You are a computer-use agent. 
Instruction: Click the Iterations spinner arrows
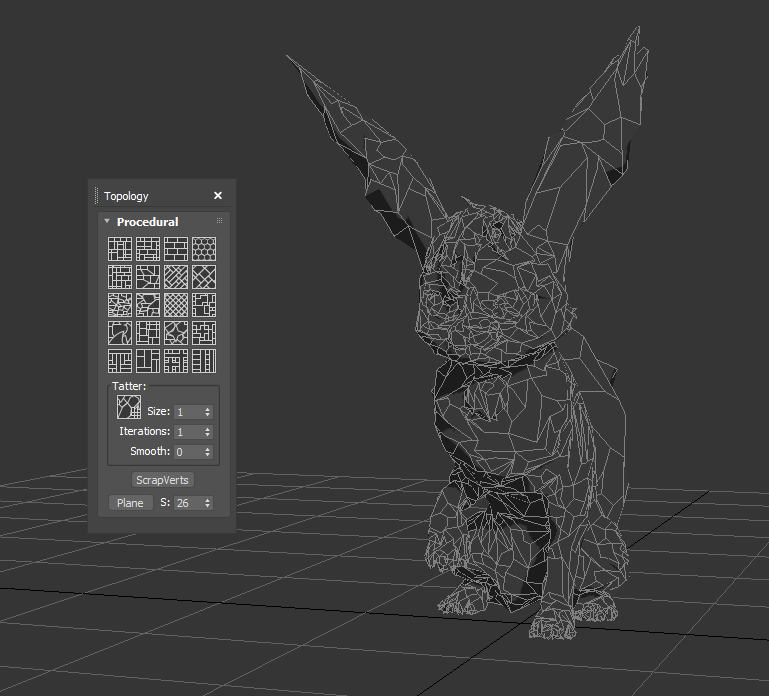point(208,432)
